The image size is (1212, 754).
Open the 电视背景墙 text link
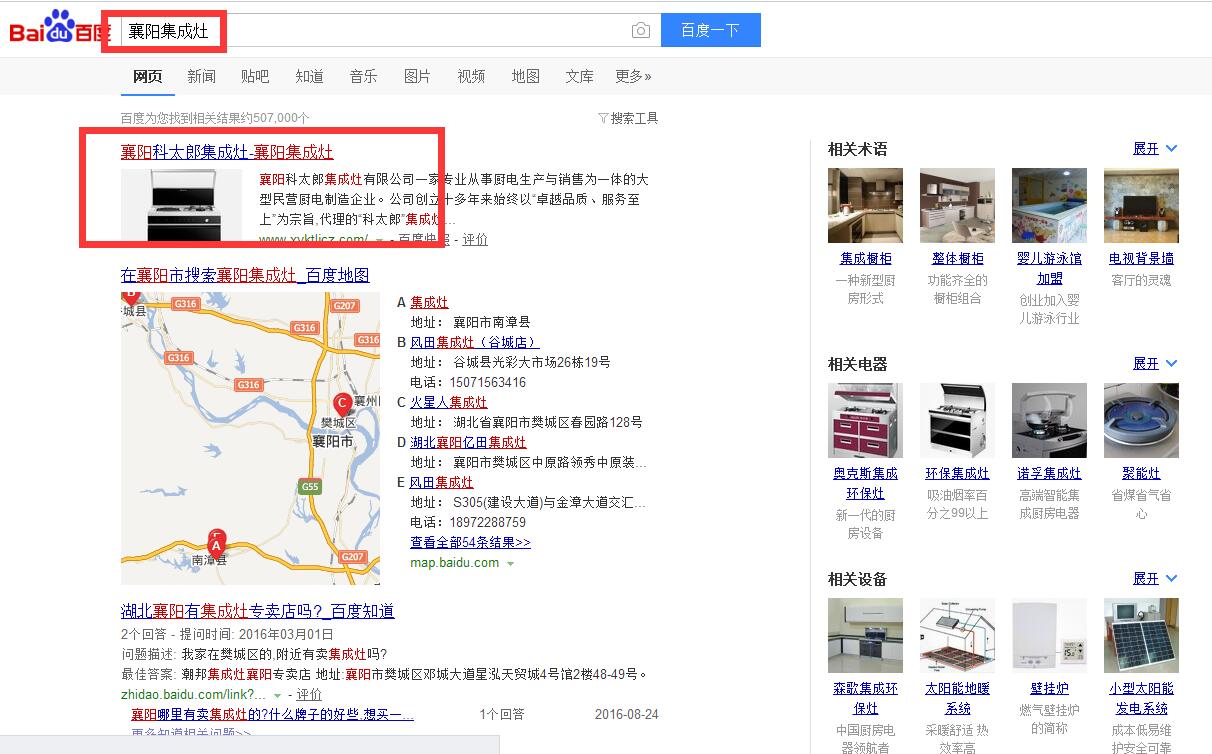point(1142,258)
